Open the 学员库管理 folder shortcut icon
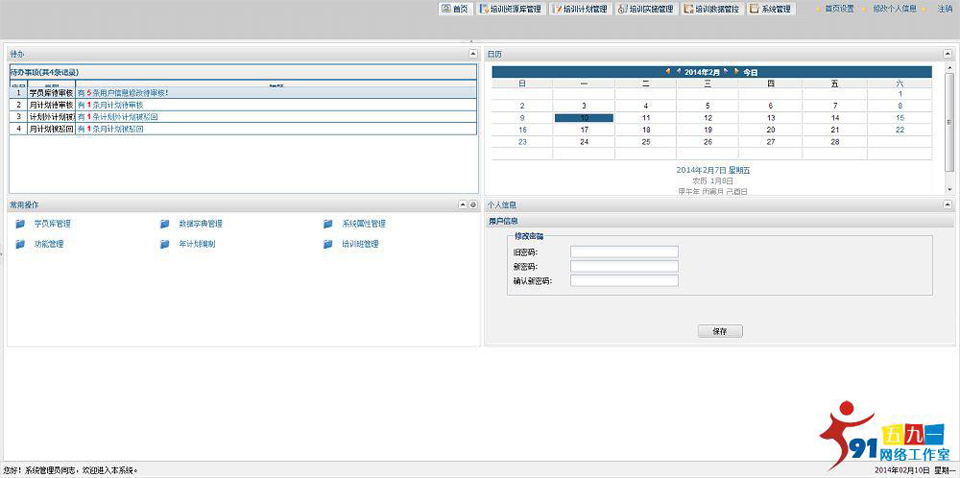The width and height of the screenshot is (960, 478). pos(20,224)
